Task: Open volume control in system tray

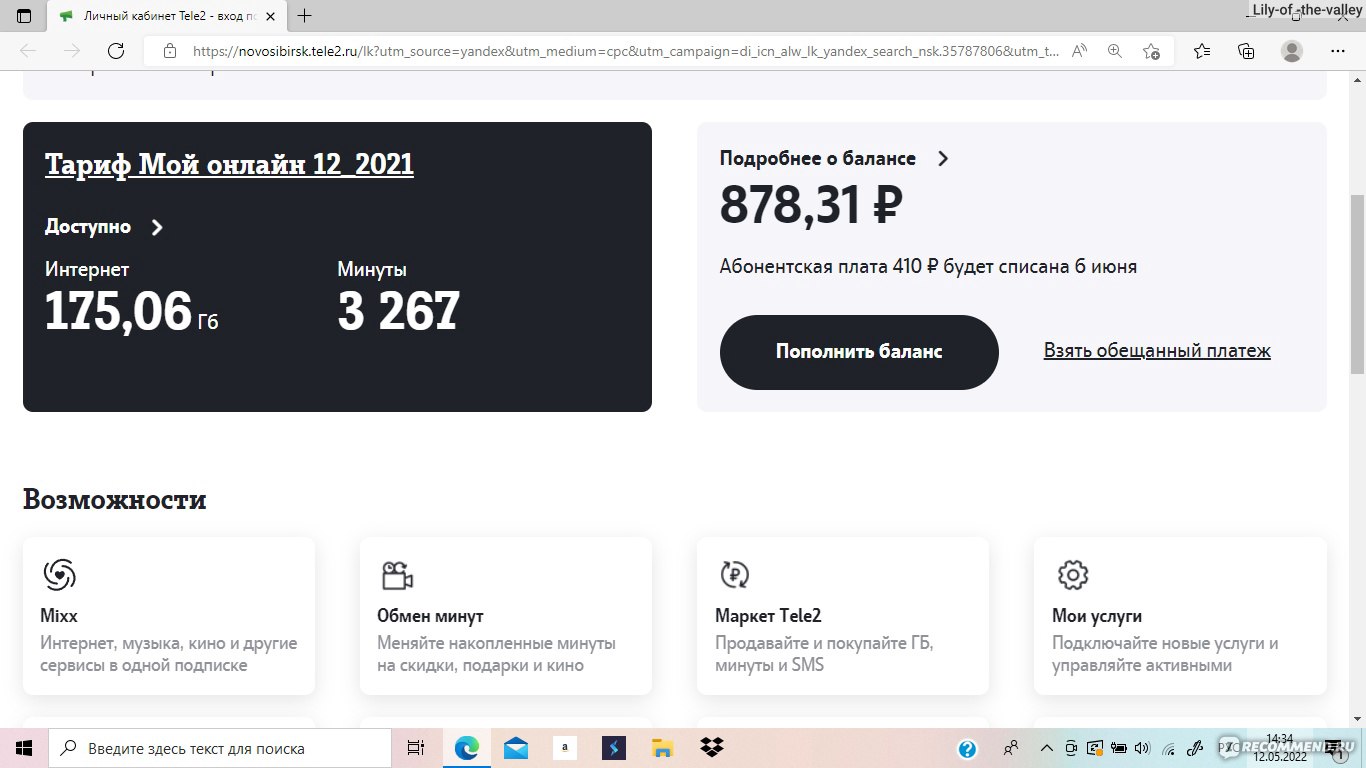Action: (1143, 748)
